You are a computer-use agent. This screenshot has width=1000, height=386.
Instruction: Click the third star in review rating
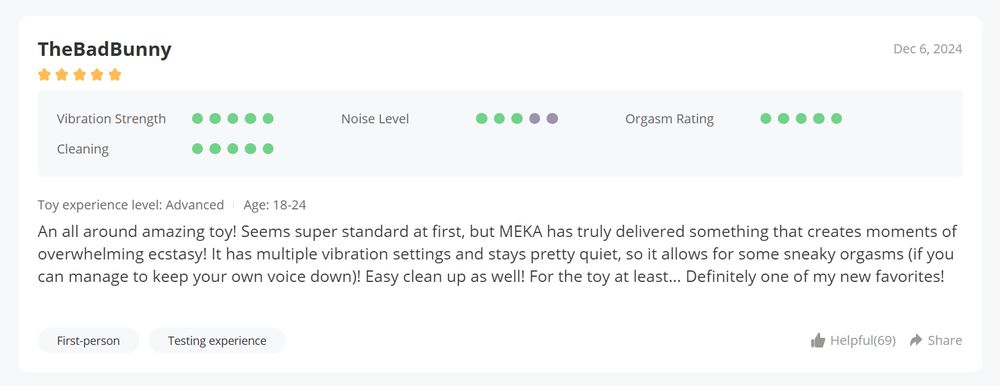[x=80, y=75]
